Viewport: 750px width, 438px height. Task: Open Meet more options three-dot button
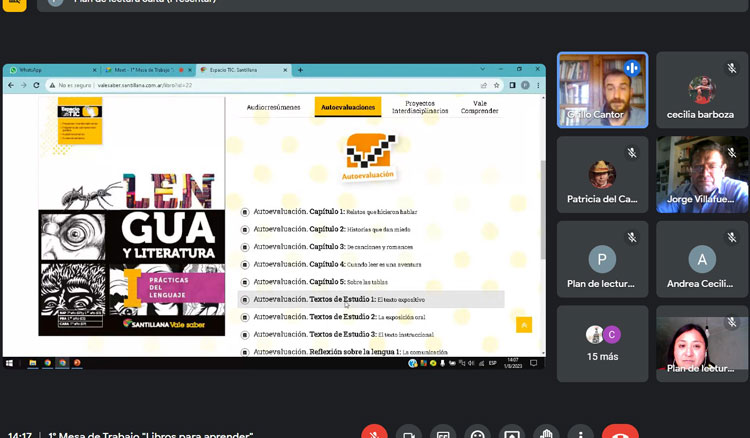(581, 432)
